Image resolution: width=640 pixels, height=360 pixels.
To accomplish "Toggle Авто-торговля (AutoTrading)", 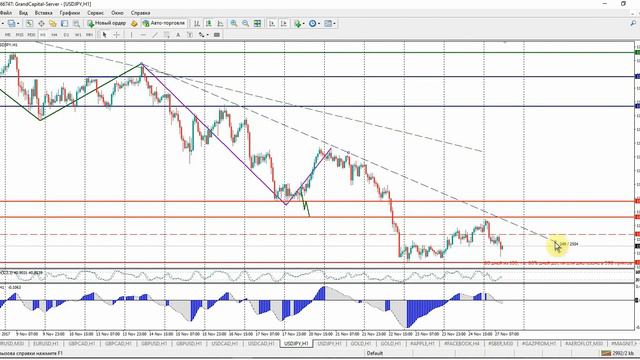I will click(164, 24).
